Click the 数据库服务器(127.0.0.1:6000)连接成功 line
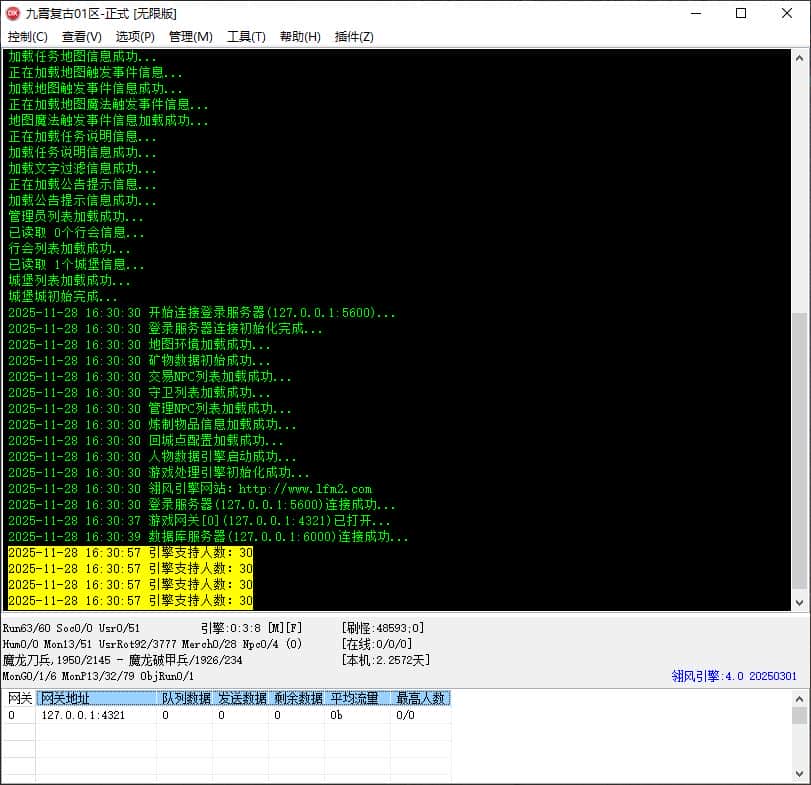Viewport: 811px width, 785px height. 208,537
